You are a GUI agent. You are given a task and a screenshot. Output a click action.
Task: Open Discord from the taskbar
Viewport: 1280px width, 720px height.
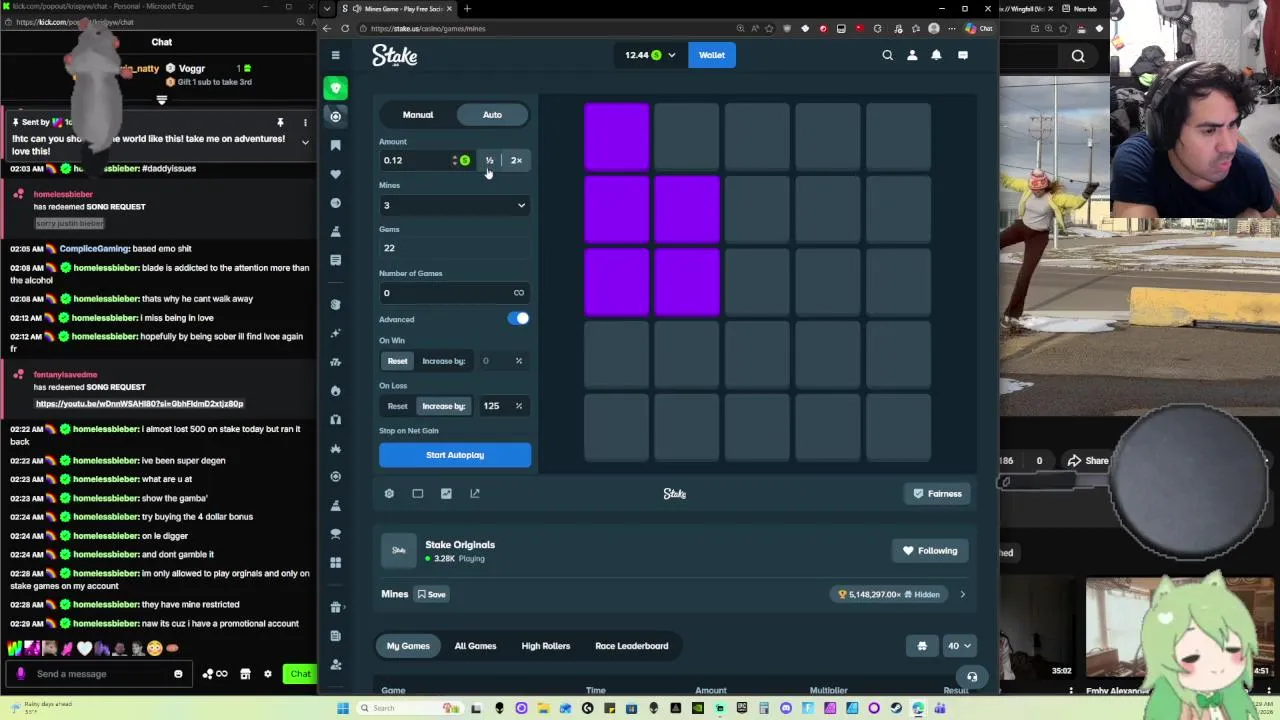pyautogui.click(x=785, y=708)
